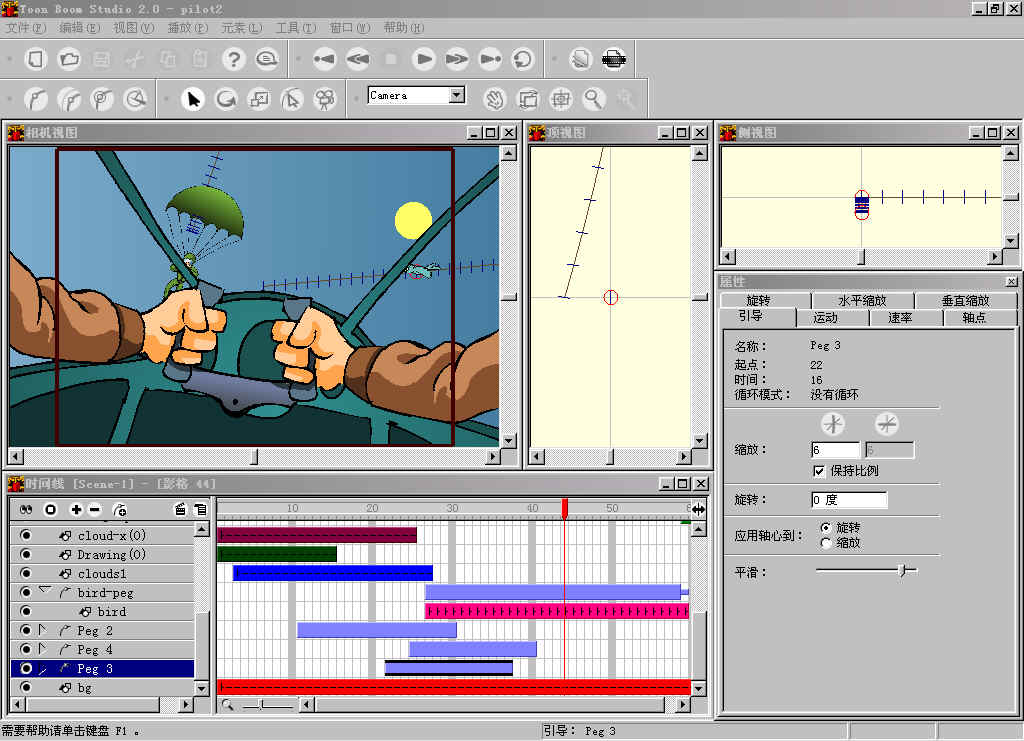Viewport: 1024px width, 741px height.
Task: Click the add peg icon in timeline
Action: pyautogui.click(x=120, y=509)
